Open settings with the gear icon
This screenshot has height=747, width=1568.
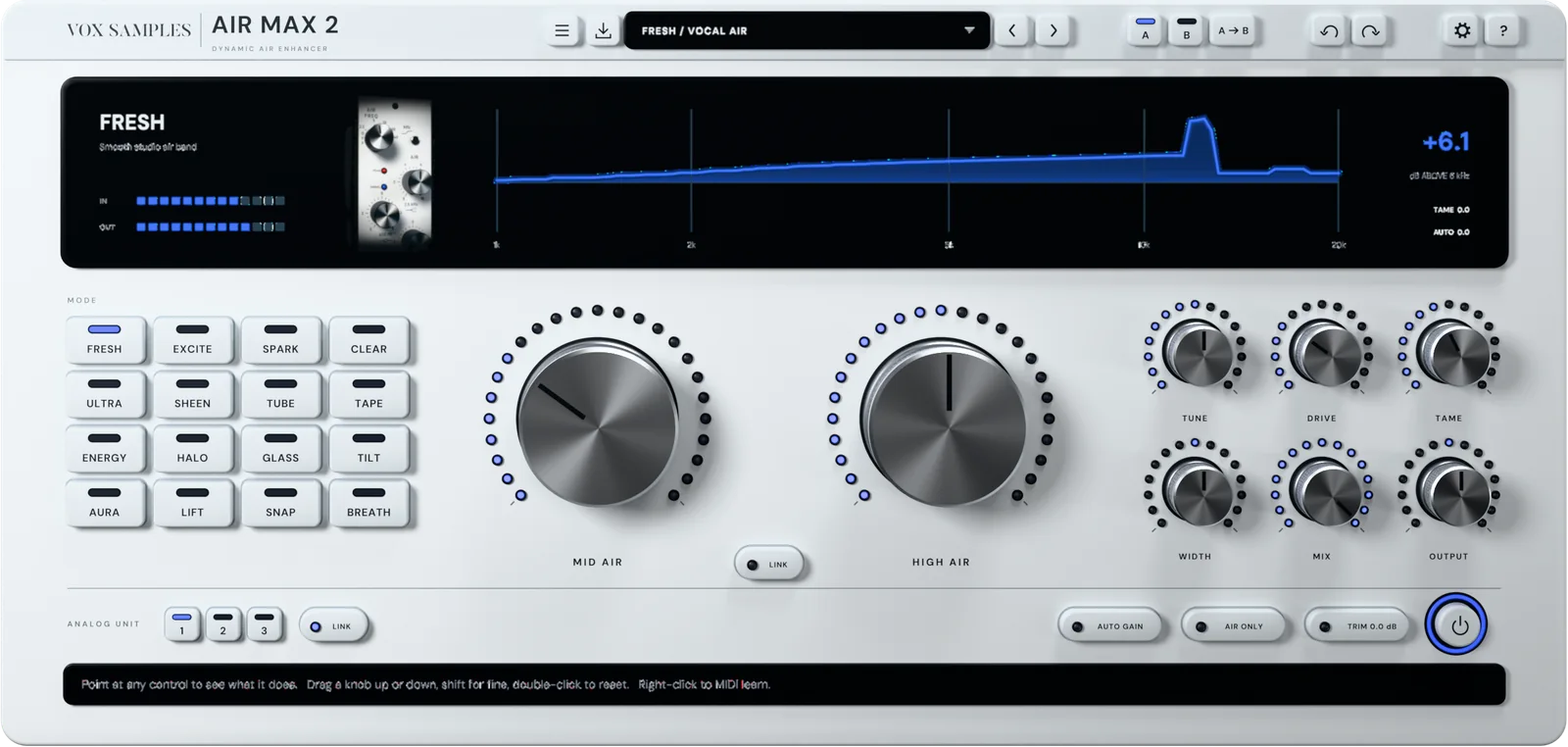tap(1462, 30)
